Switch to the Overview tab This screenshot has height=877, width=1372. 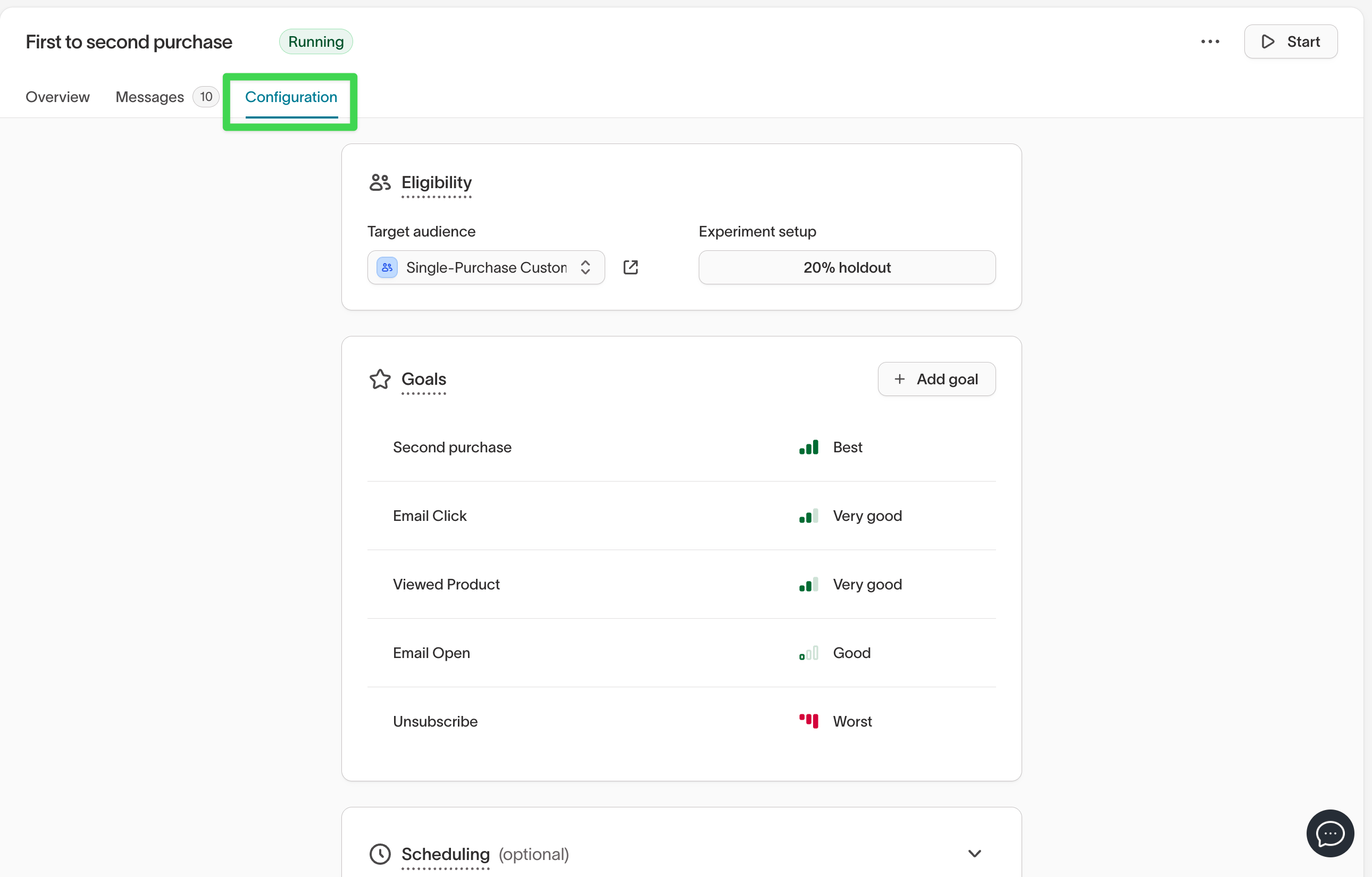pos(57,97)
